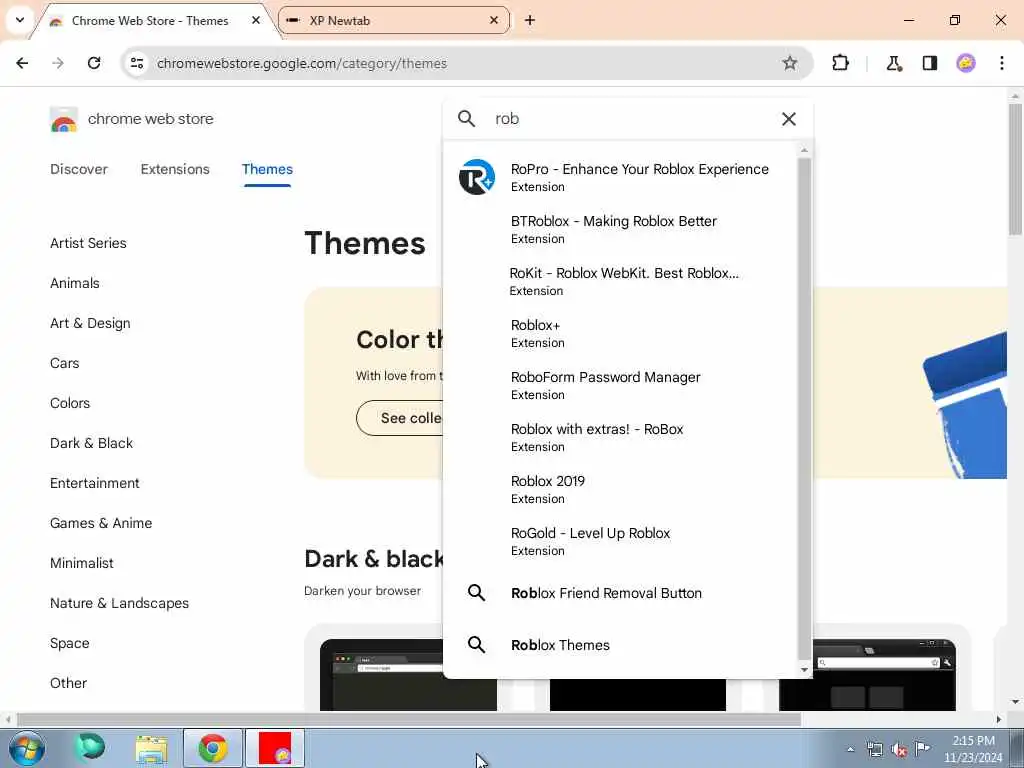Bookmark this page with the star icon

[790, 63]
